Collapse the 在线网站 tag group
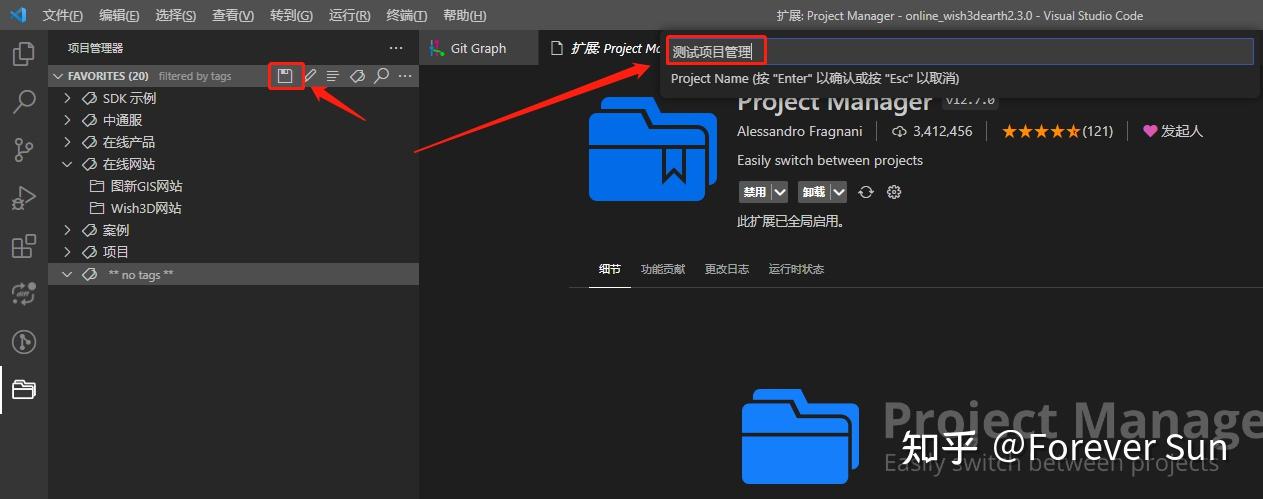 click(67, 164)
